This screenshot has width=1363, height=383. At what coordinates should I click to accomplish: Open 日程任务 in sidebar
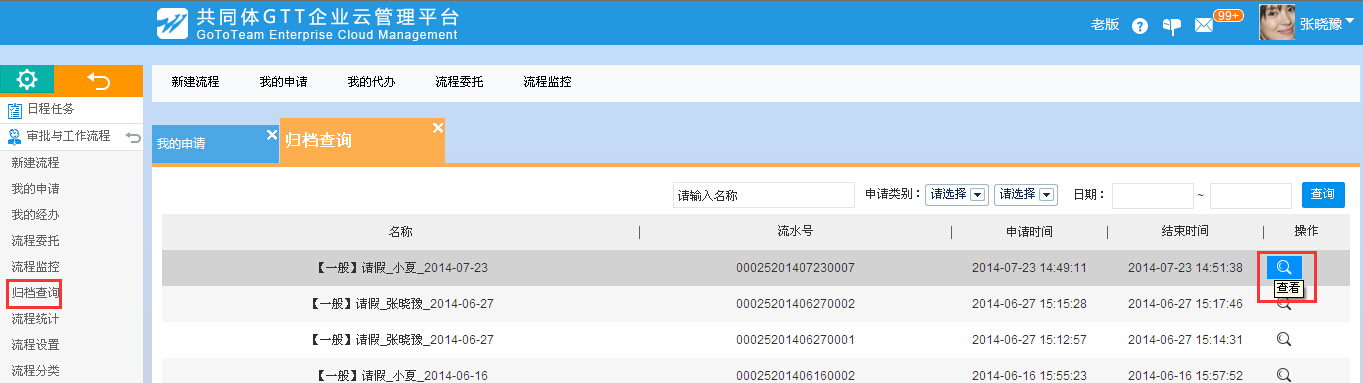[x=50, y=109]
